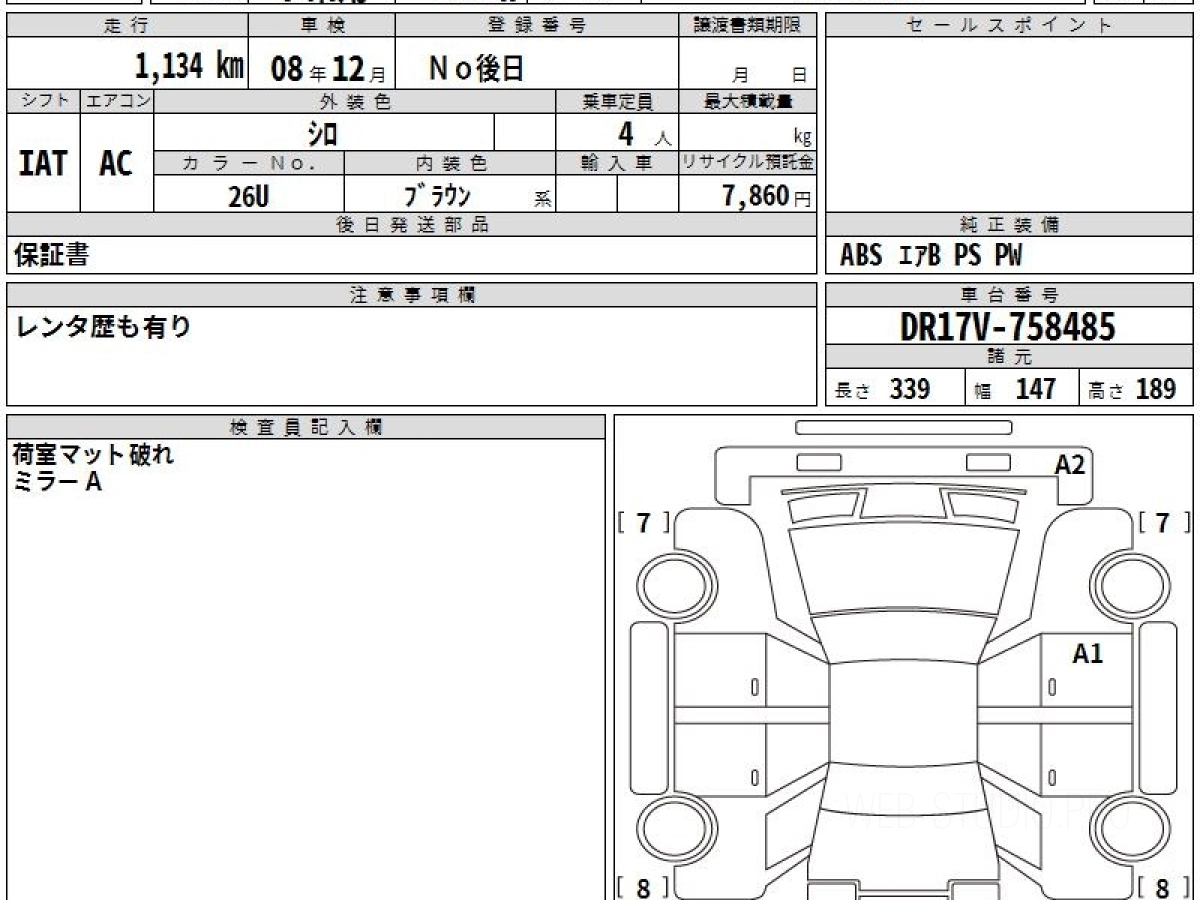The height and width of the screenshot is (900, 1200).
Task: Click the 譲渡書類期限 header
Action: [748, 26]
